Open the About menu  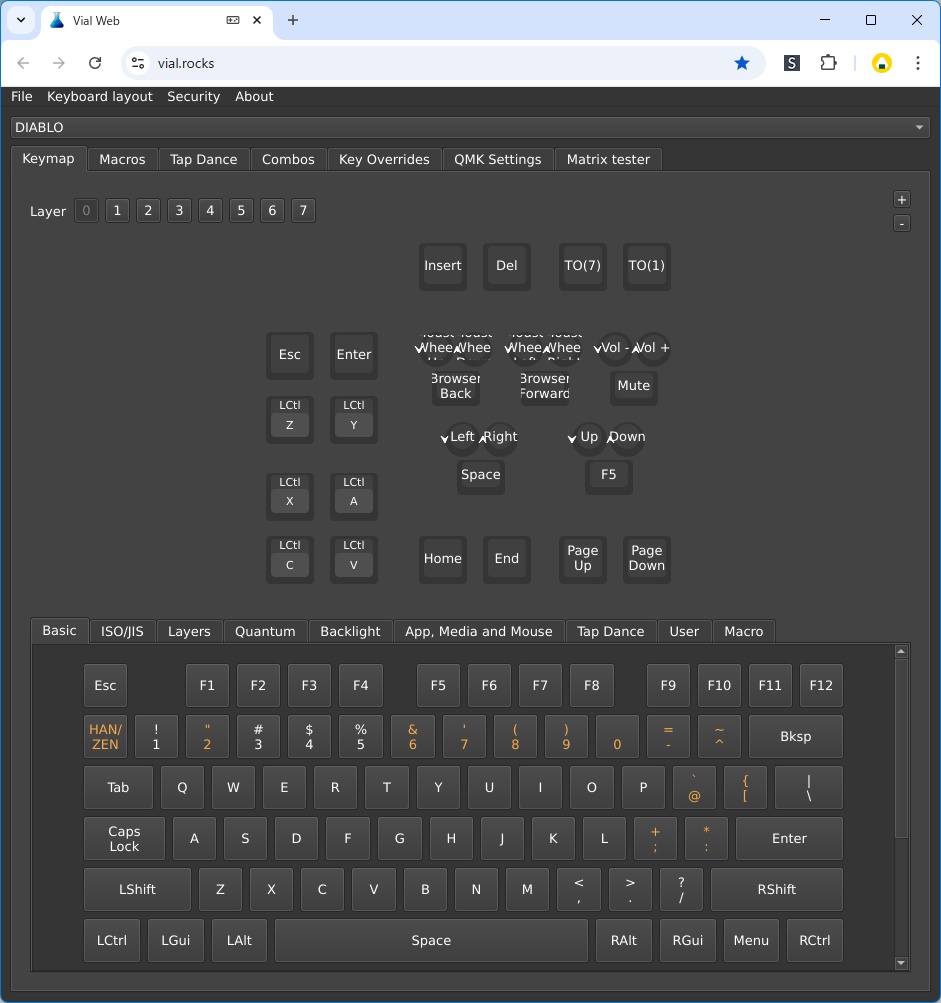click(254, 97)
